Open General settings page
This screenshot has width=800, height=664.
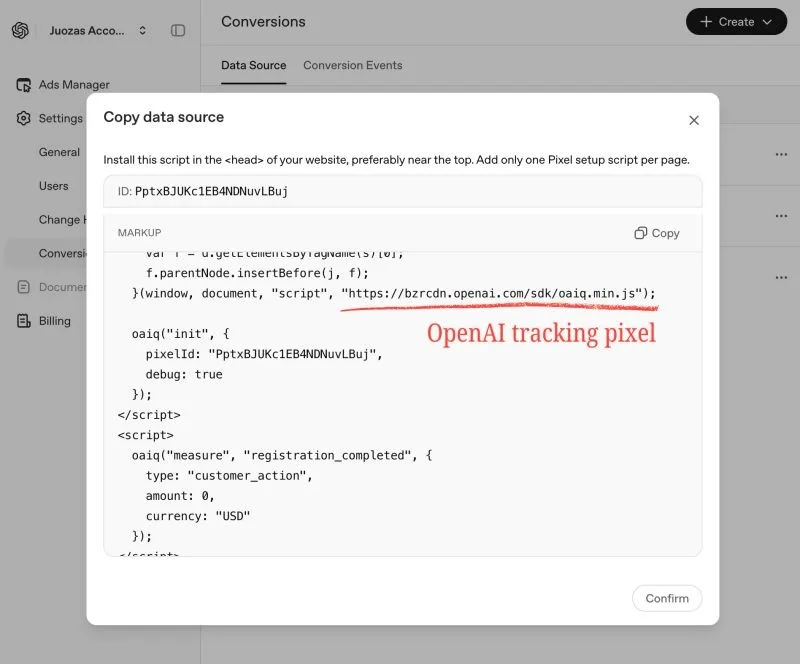[x=59, y=152]
